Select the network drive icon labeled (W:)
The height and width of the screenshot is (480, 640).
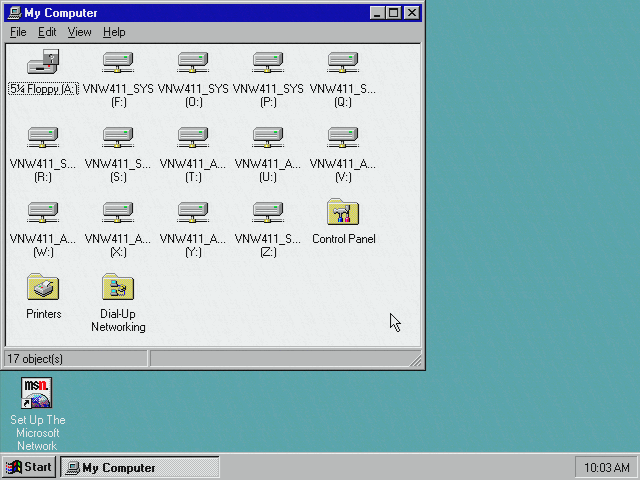43,212
